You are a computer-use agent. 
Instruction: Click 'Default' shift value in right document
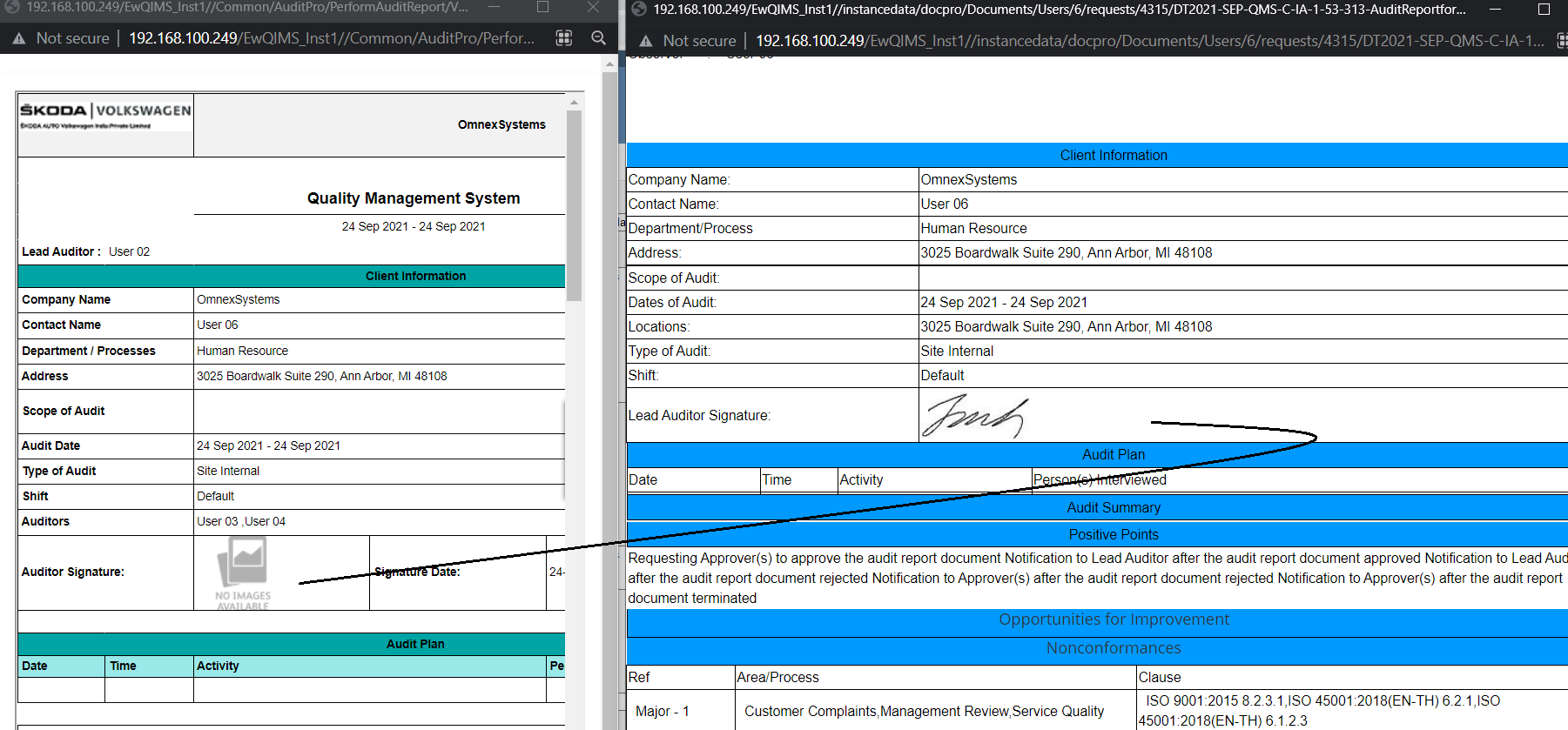pos(942,375)
